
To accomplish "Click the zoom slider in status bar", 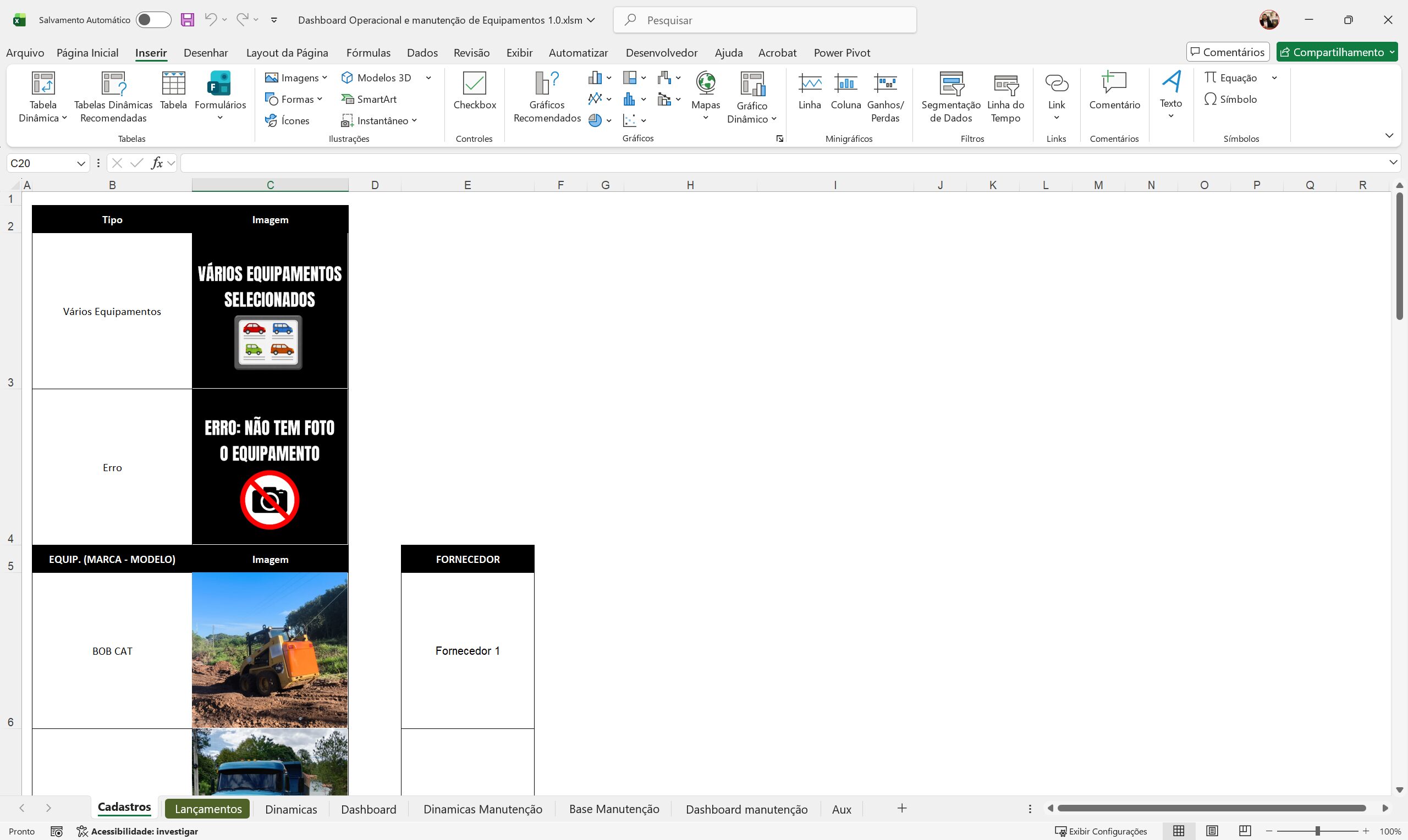I will (1317, 831).
